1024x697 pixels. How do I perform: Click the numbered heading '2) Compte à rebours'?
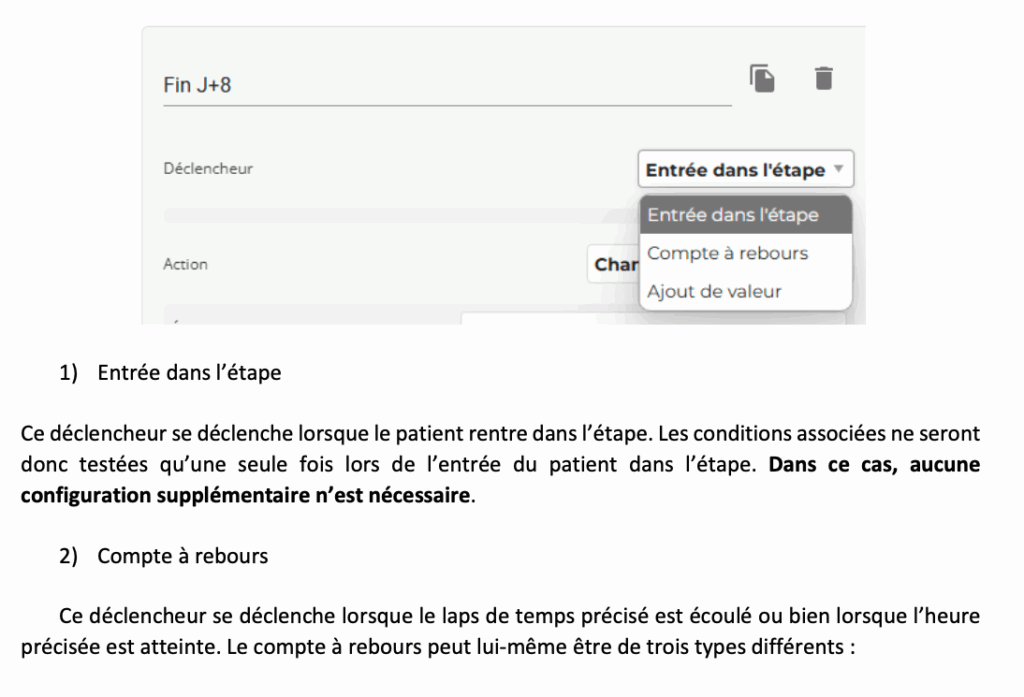click(163, 557)
